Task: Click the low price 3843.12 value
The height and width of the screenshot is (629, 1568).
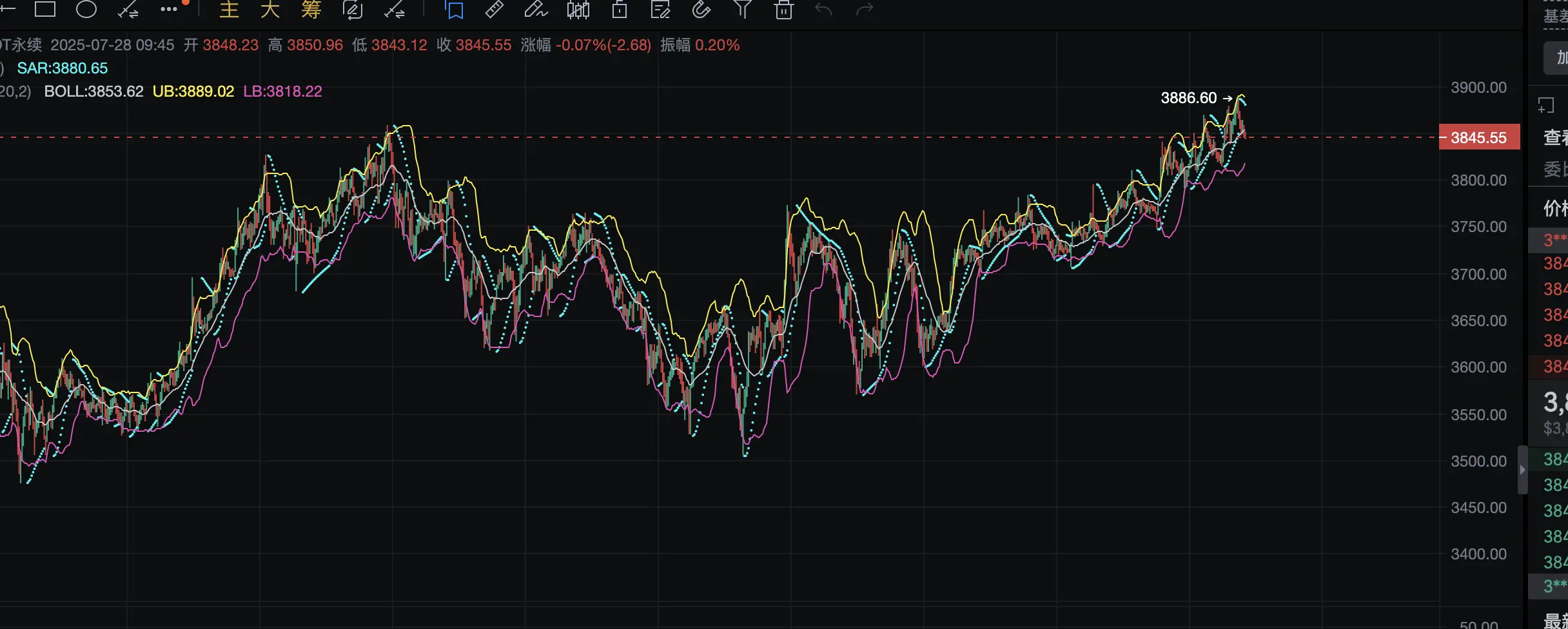Action: tap(399, 45)
